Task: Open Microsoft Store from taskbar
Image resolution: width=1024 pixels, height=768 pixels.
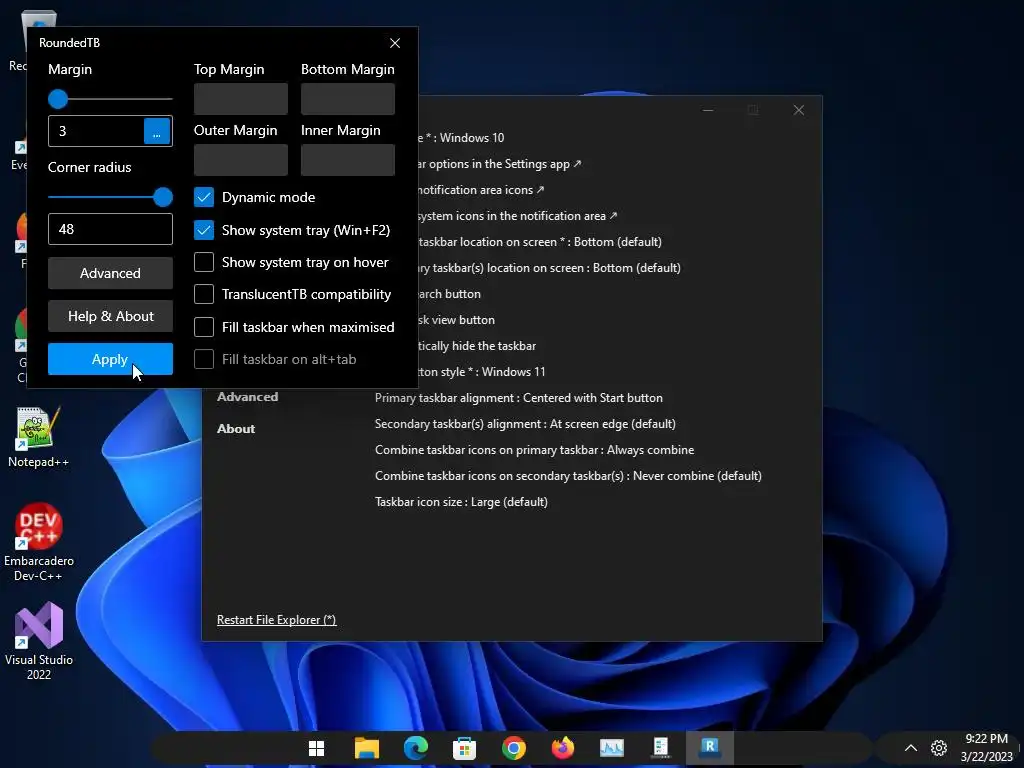Action: [x=464, y=748]
